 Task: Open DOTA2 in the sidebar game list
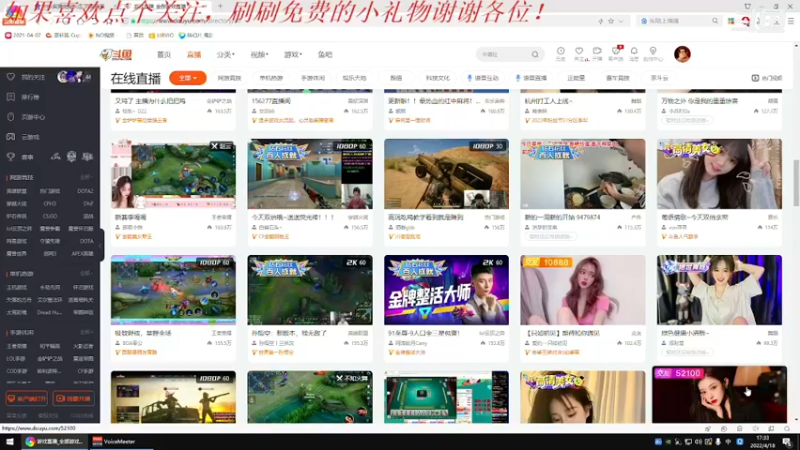click(85, 191)
